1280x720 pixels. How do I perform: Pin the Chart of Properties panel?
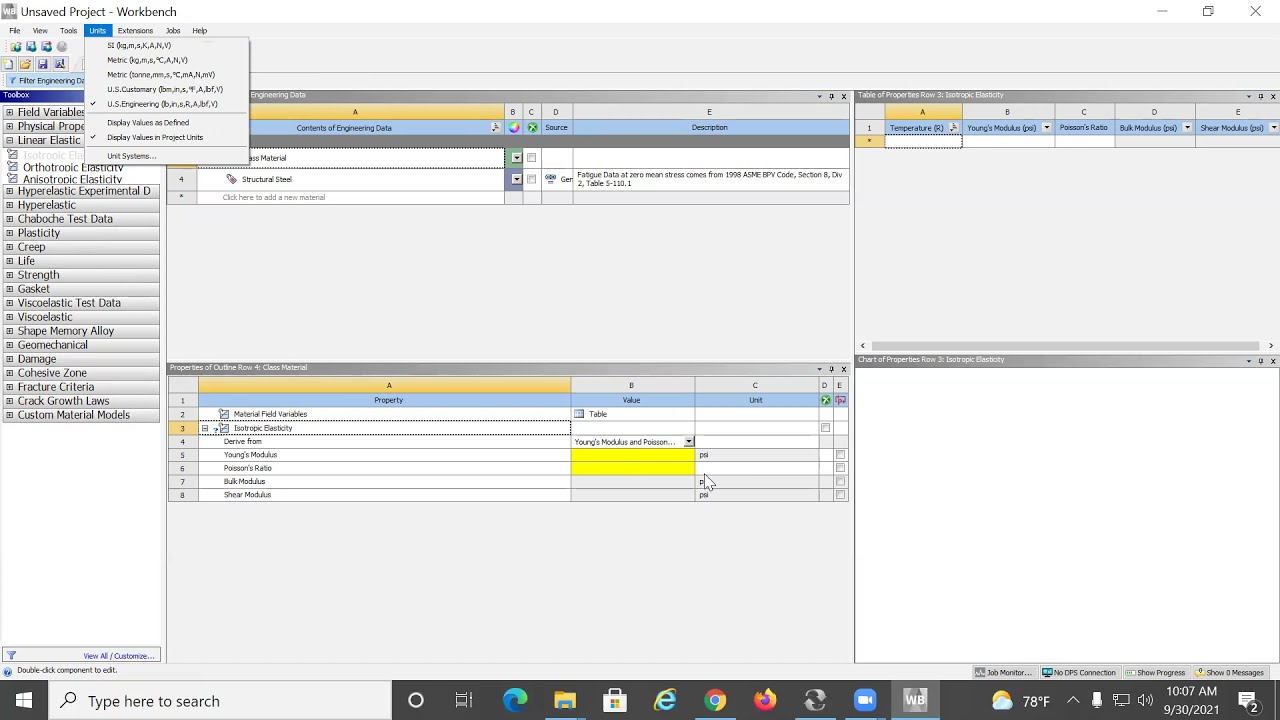pos(1260,360)
